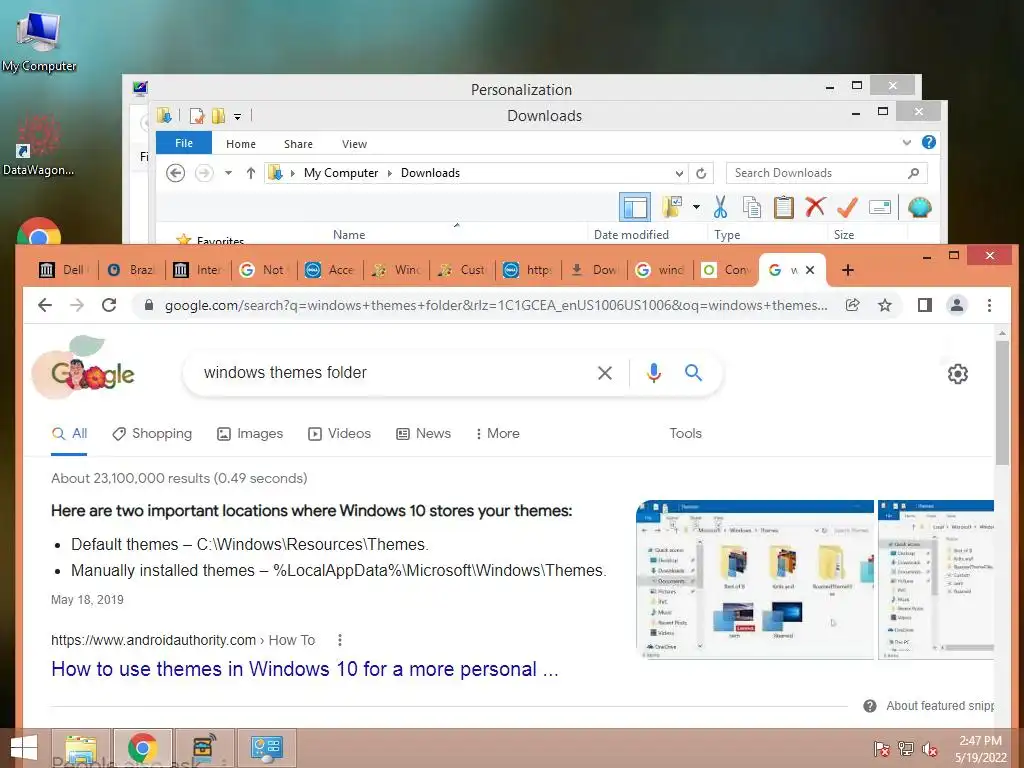Open the DataWagon desktop shortcut
The height and width of the screenshot is (768, 1024).
38,145
